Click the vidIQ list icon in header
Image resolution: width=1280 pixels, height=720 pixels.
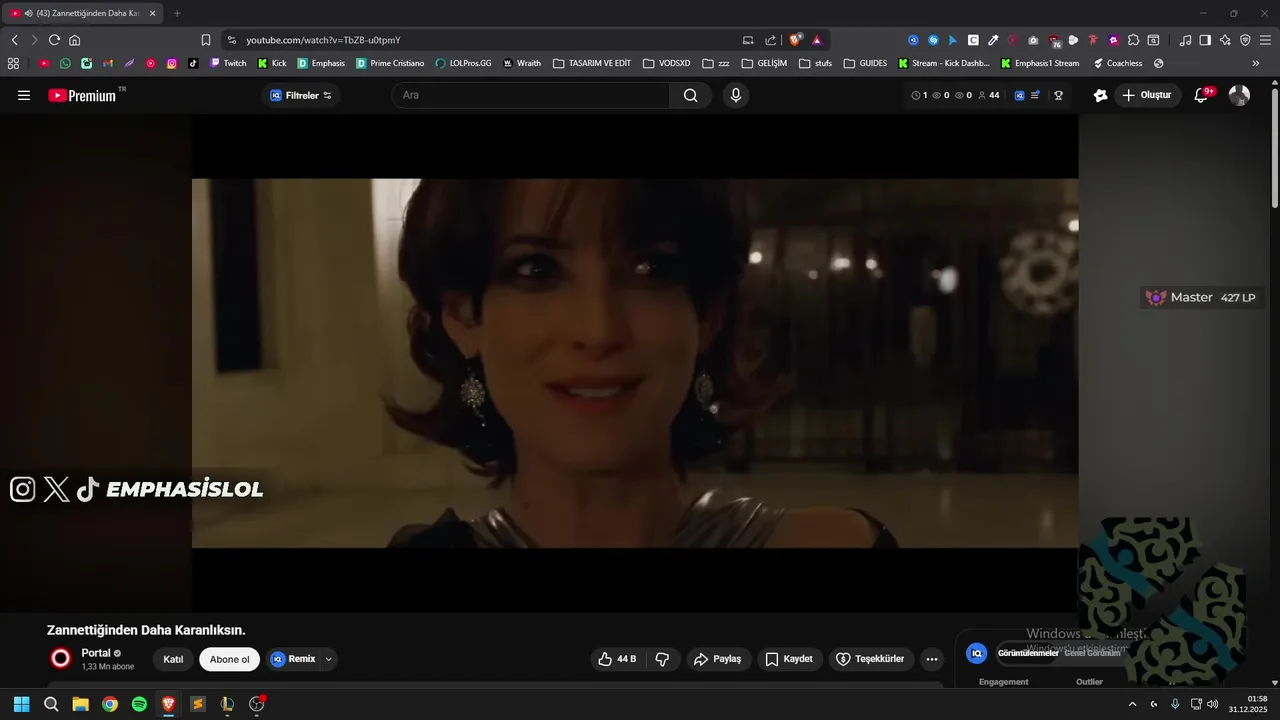tap(1035, 95)
